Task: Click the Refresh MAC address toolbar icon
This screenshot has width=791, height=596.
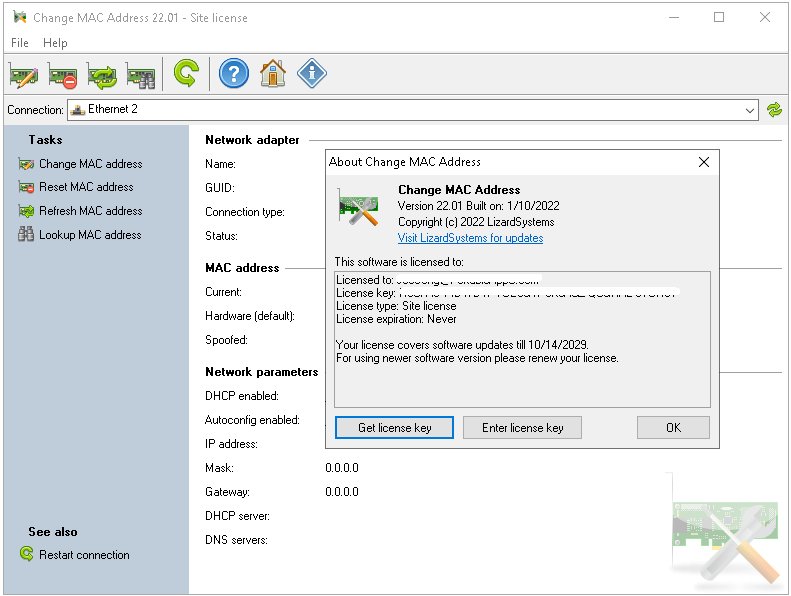Action: pos(102,75)
